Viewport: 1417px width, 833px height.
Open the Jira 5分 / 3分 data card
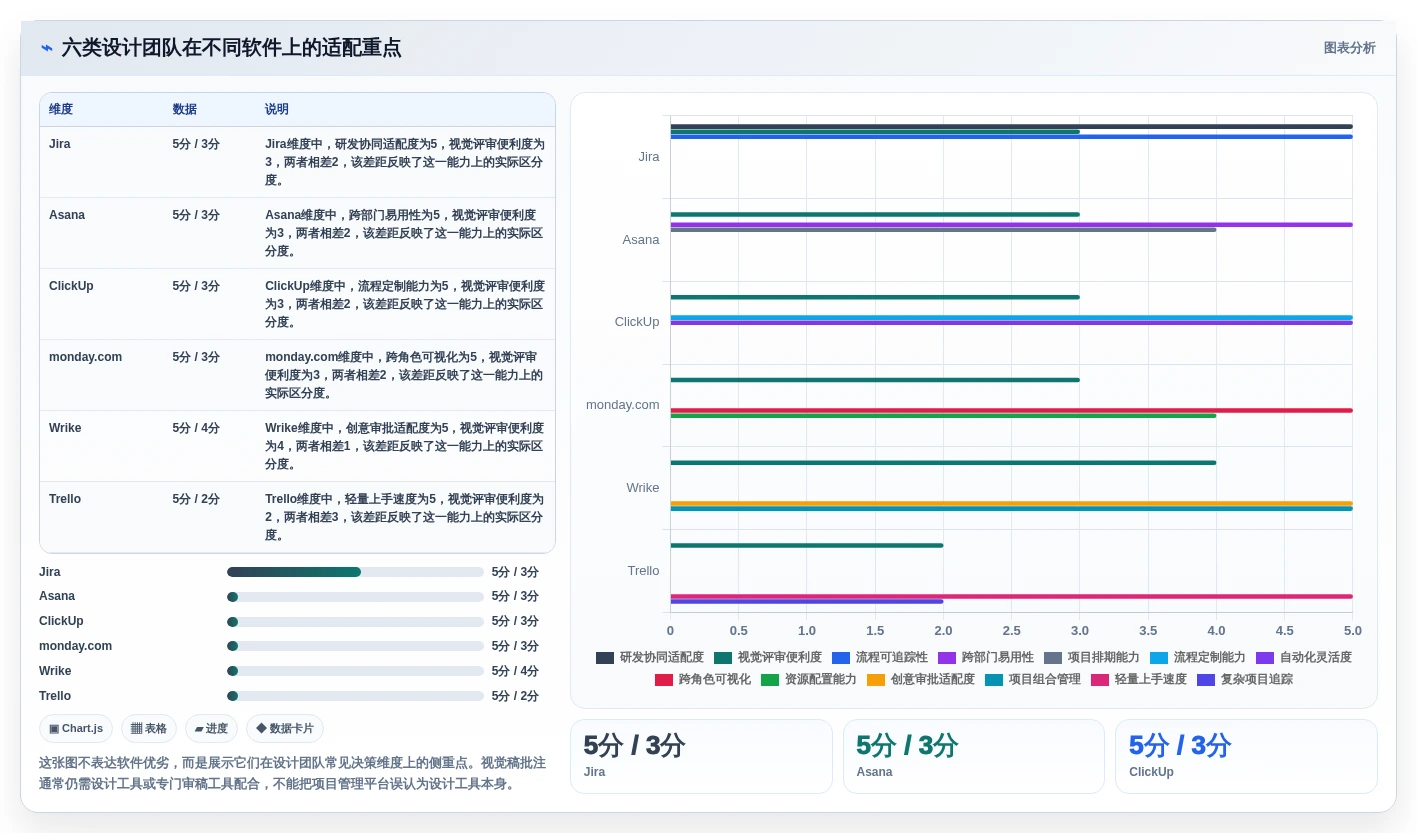click(x=701, y=757)
